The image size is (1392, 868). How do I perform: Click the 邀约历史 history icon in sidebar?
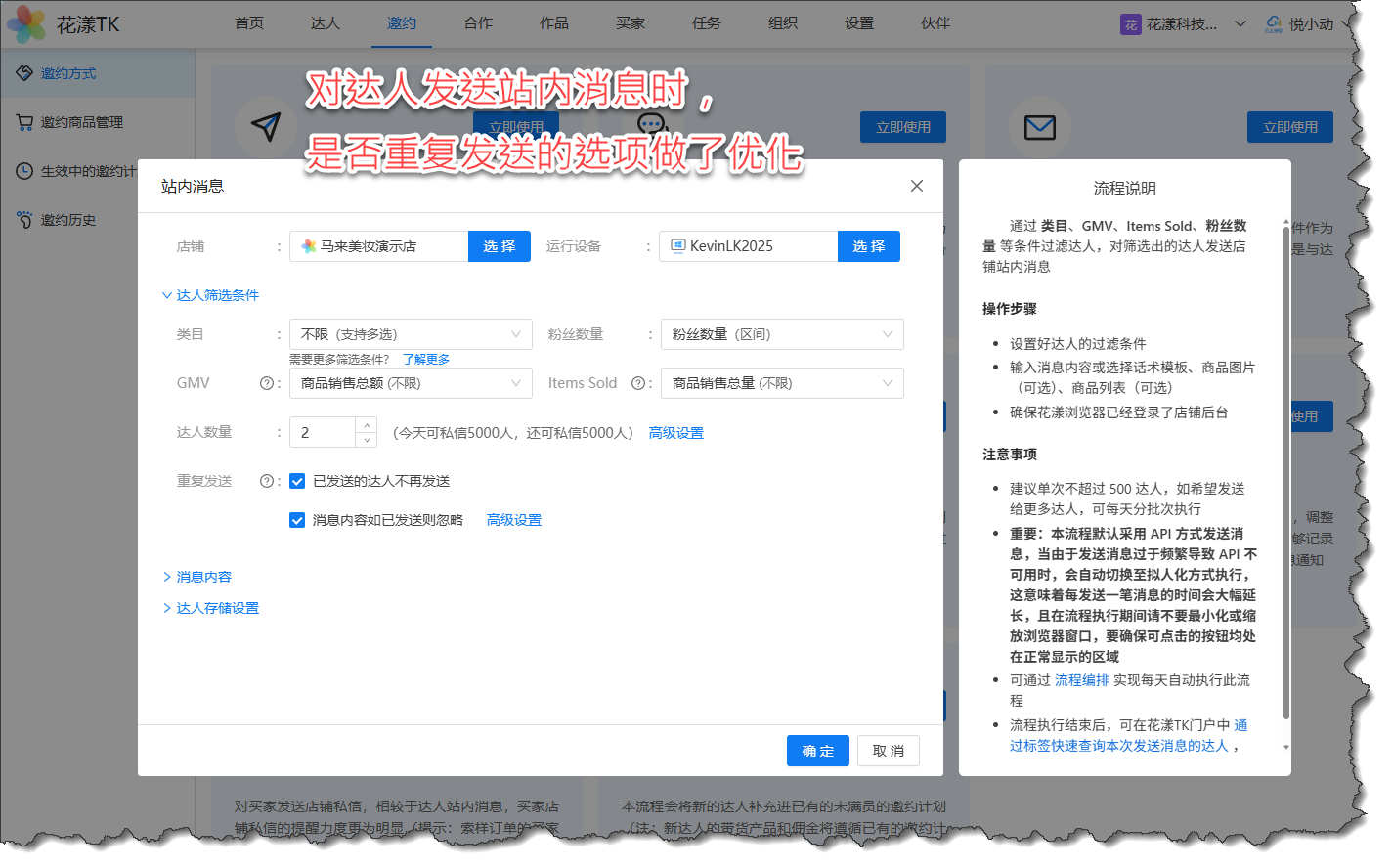click(24, 220)
